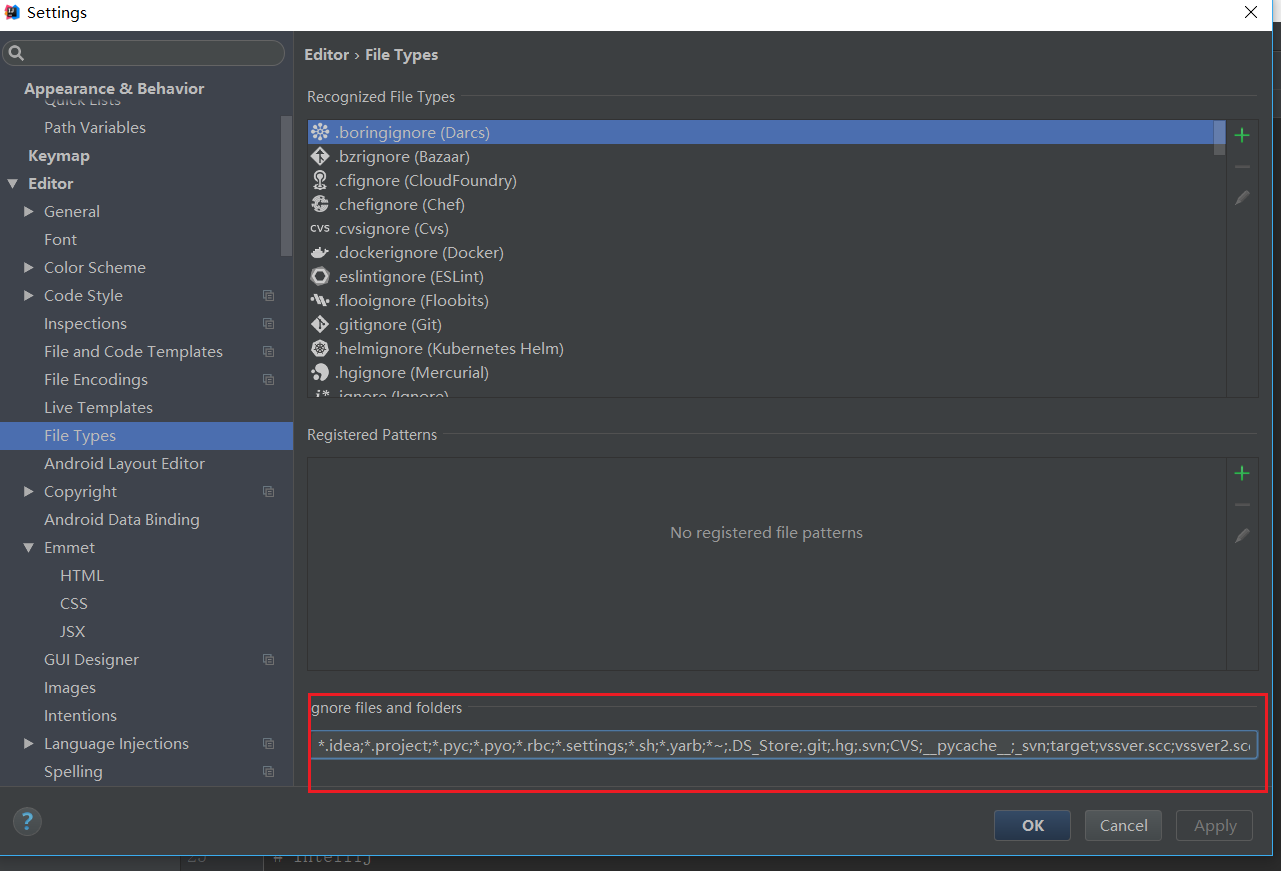This screenshot has height=871, width=1281.
Task: Open the help question mark icon
Action: coord(27,822)
